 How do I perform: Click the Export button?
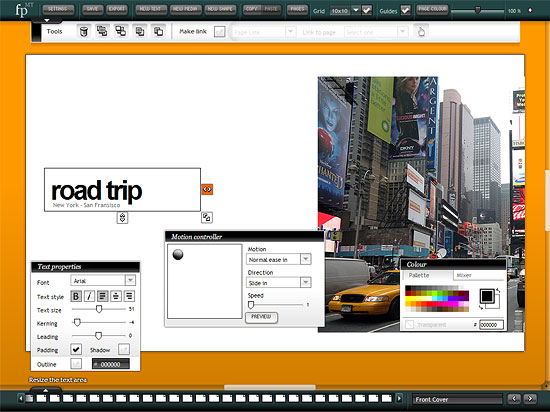click(117, 9)
